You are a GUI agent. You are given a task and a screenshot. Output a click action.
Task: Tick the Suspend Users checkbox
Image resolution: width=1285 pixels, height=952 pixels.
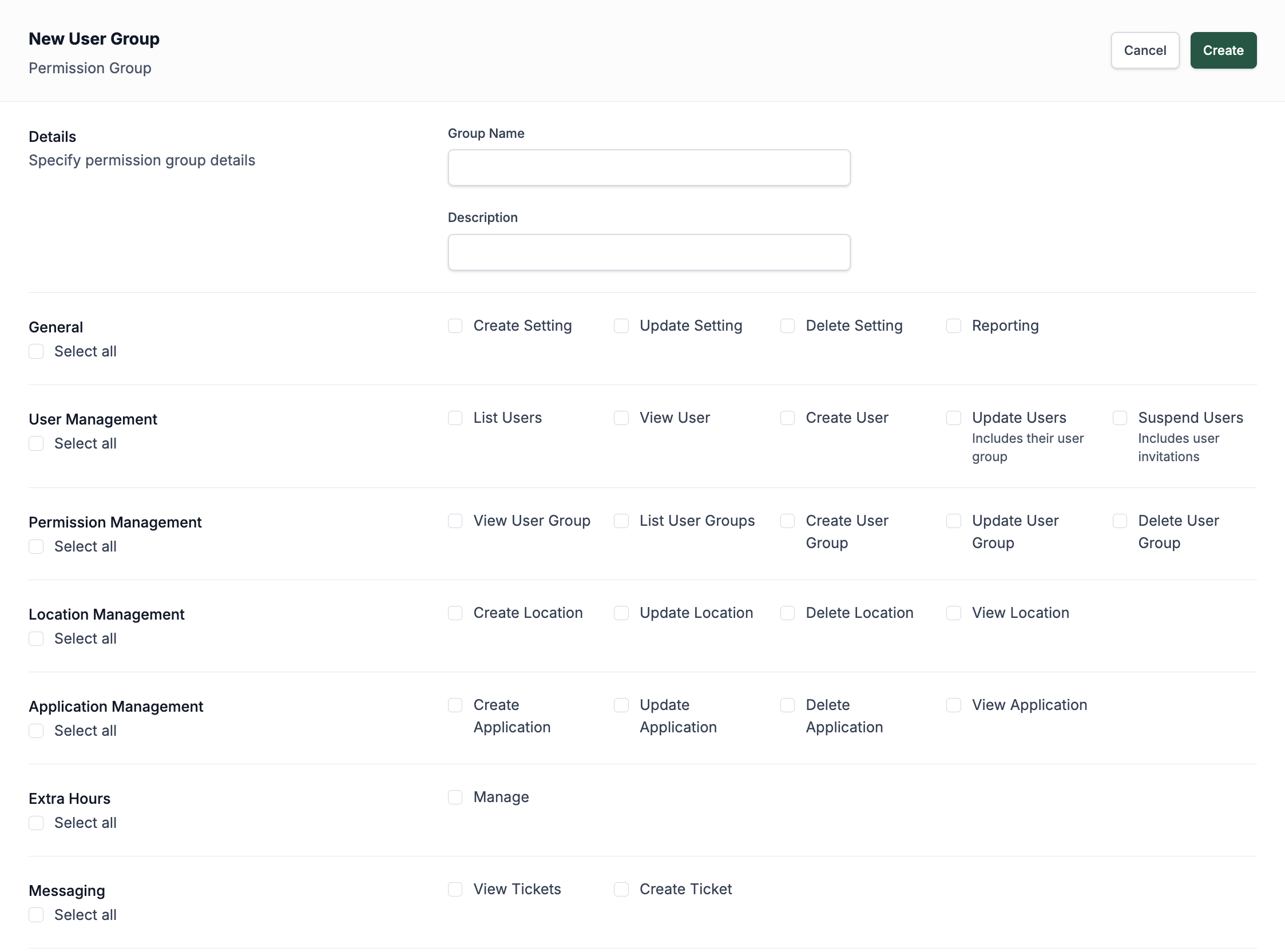(x=1120, y=418)
